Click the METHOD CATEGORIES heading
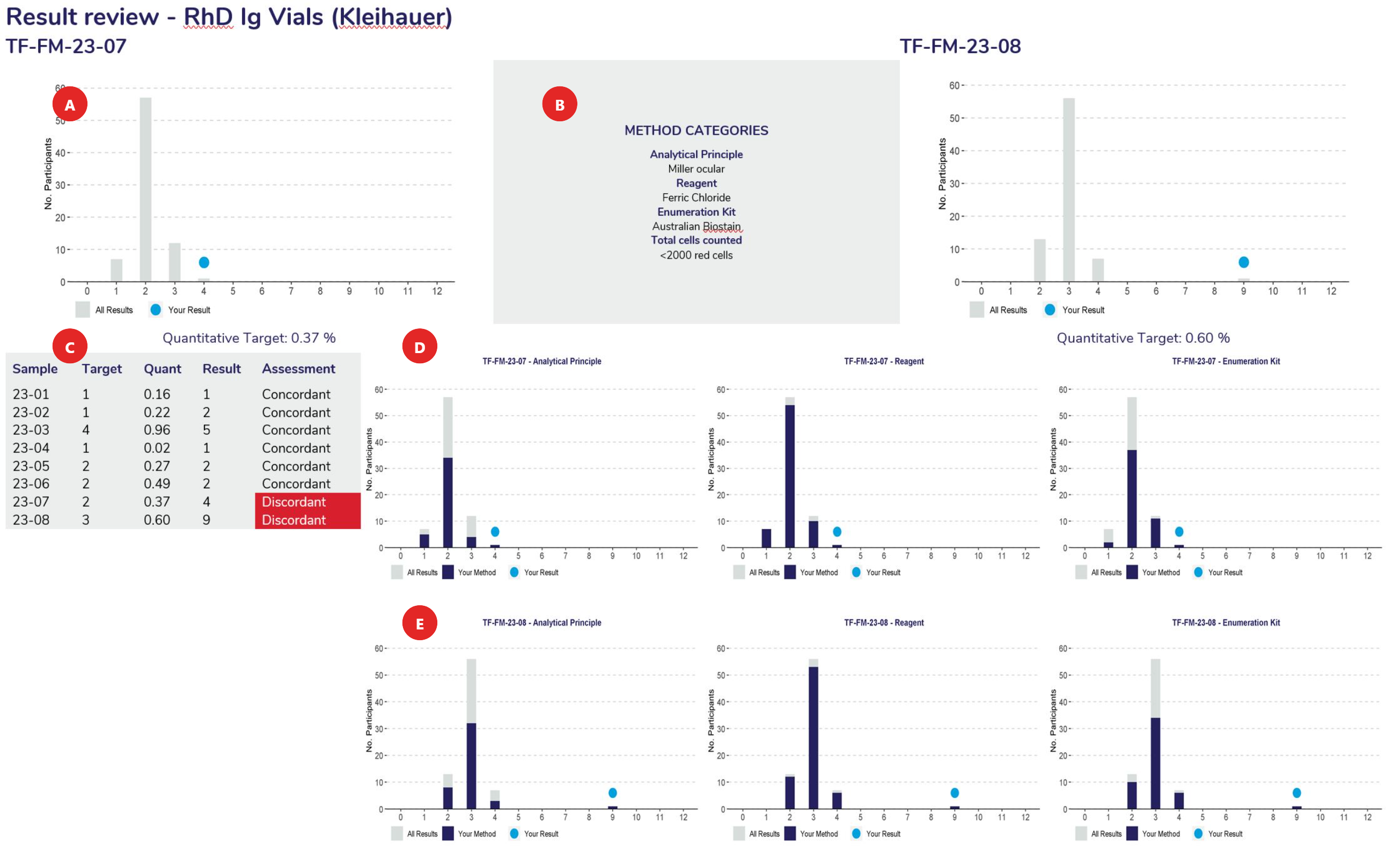The width and height of the screenshot is (1400, 865). [x=696, y=130]
